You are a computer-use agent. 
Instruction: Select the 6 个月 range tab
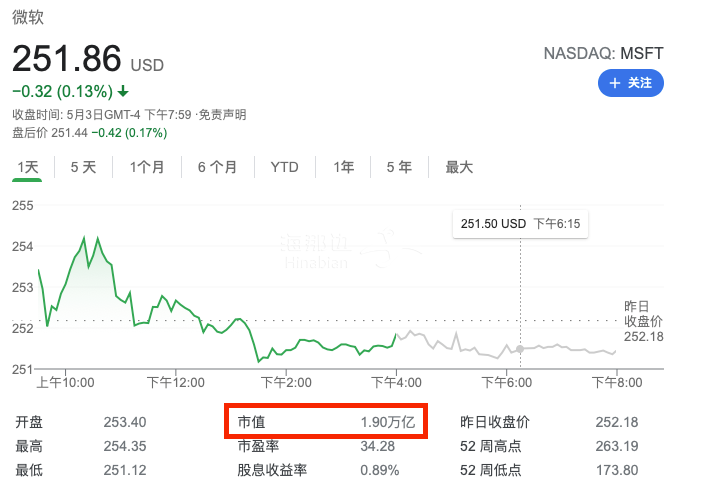coord(217,167)
